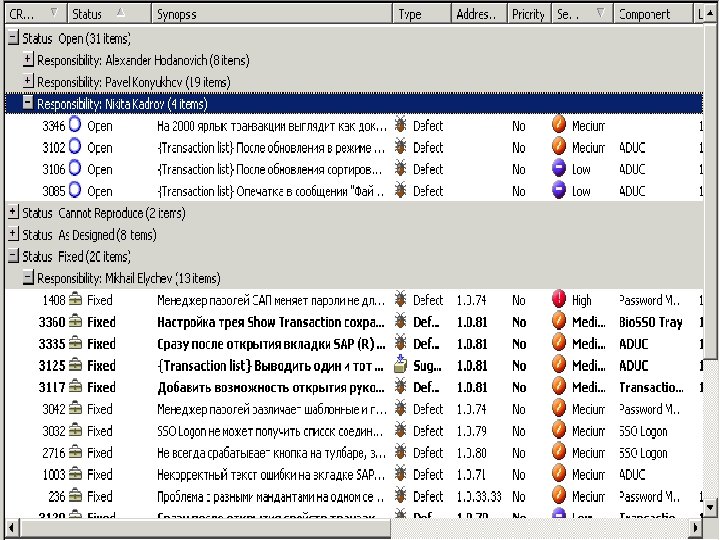Click the open status circle icon for CR 3346
Viewport: 720px width, 540px height.
pos(74,126)
